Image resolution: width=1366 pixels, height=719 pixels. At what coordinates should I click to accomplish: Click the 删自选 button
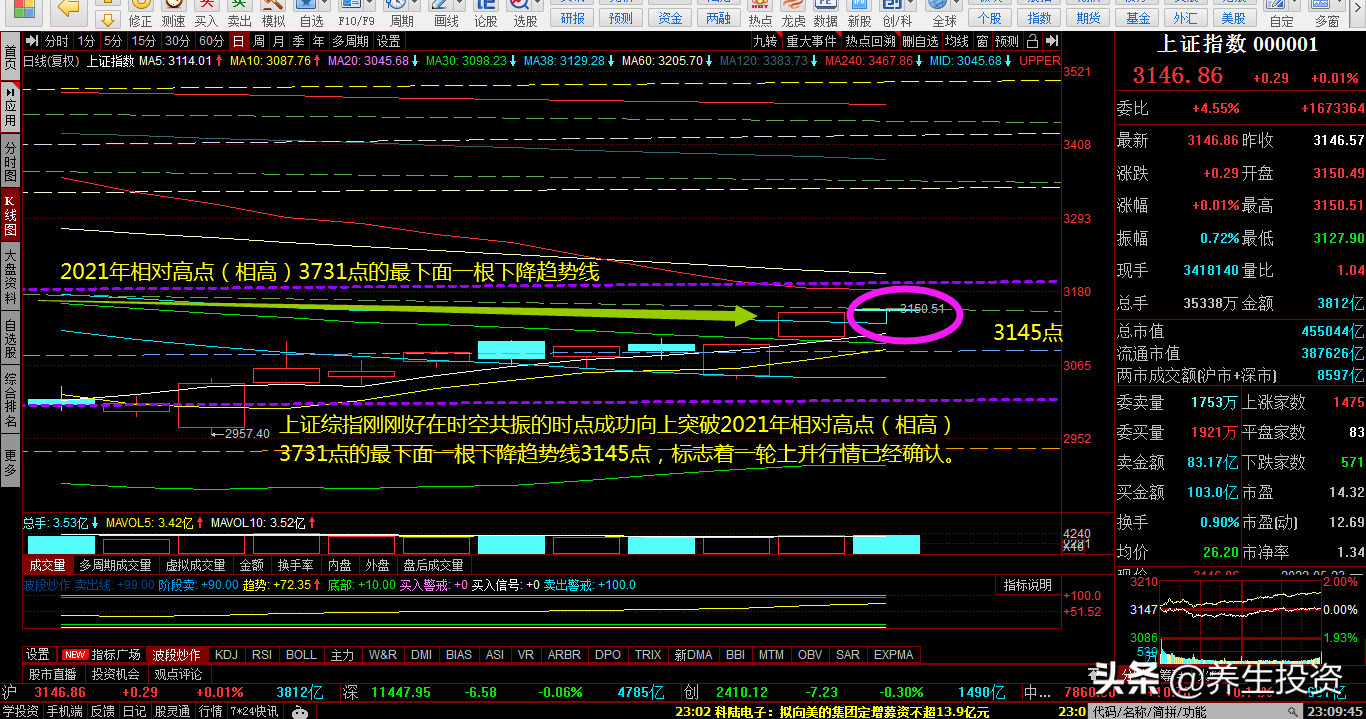tap(920, 41)
